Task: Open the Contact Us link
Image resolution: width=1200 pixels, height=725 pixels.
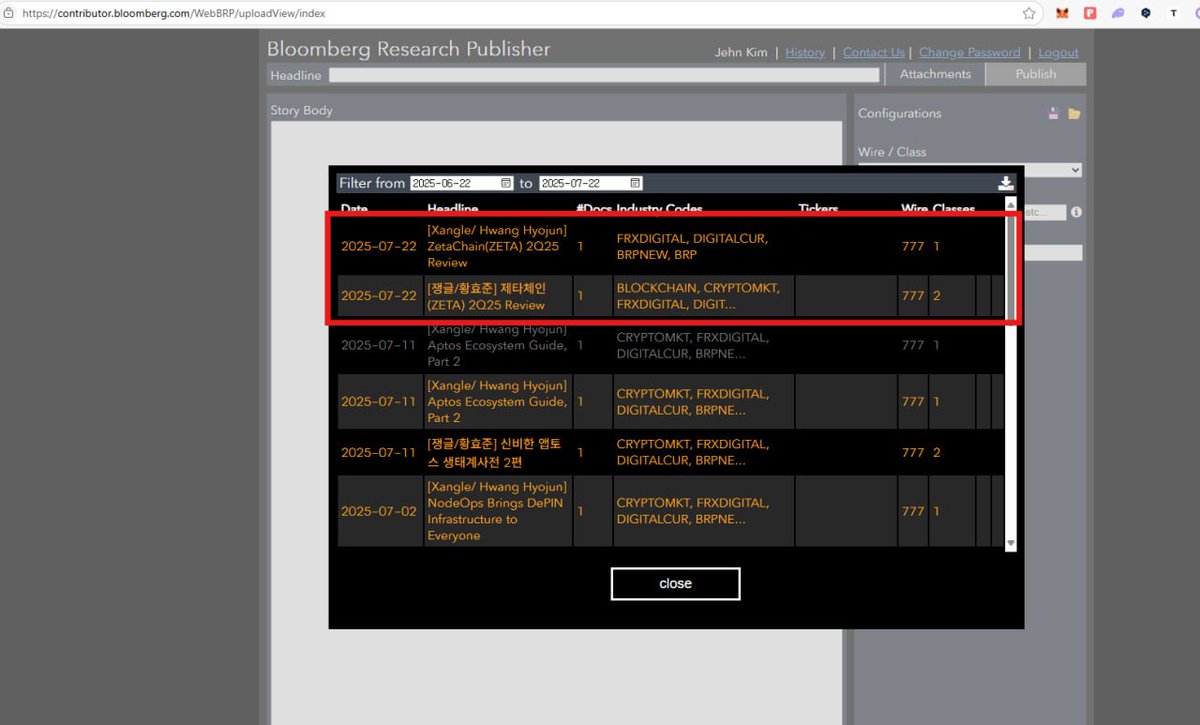Action: pyautogui.click(x=873, y=52)
